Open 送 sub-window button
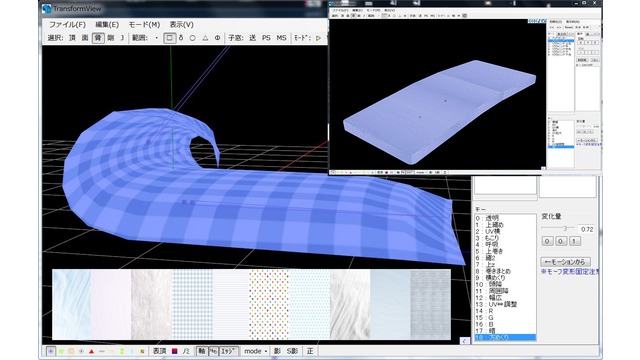 click(x=253, y=38)
